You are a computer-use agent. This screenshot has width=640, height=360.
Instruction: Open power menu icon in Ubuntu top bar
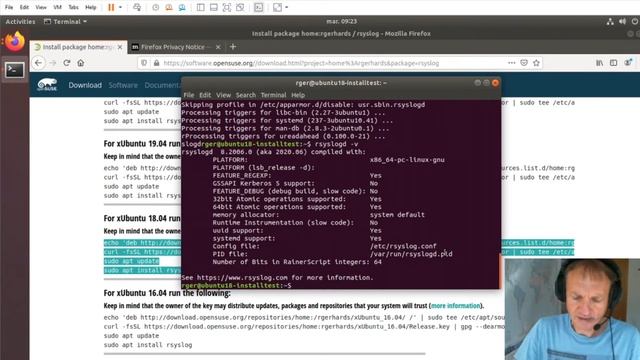point(635,22)
